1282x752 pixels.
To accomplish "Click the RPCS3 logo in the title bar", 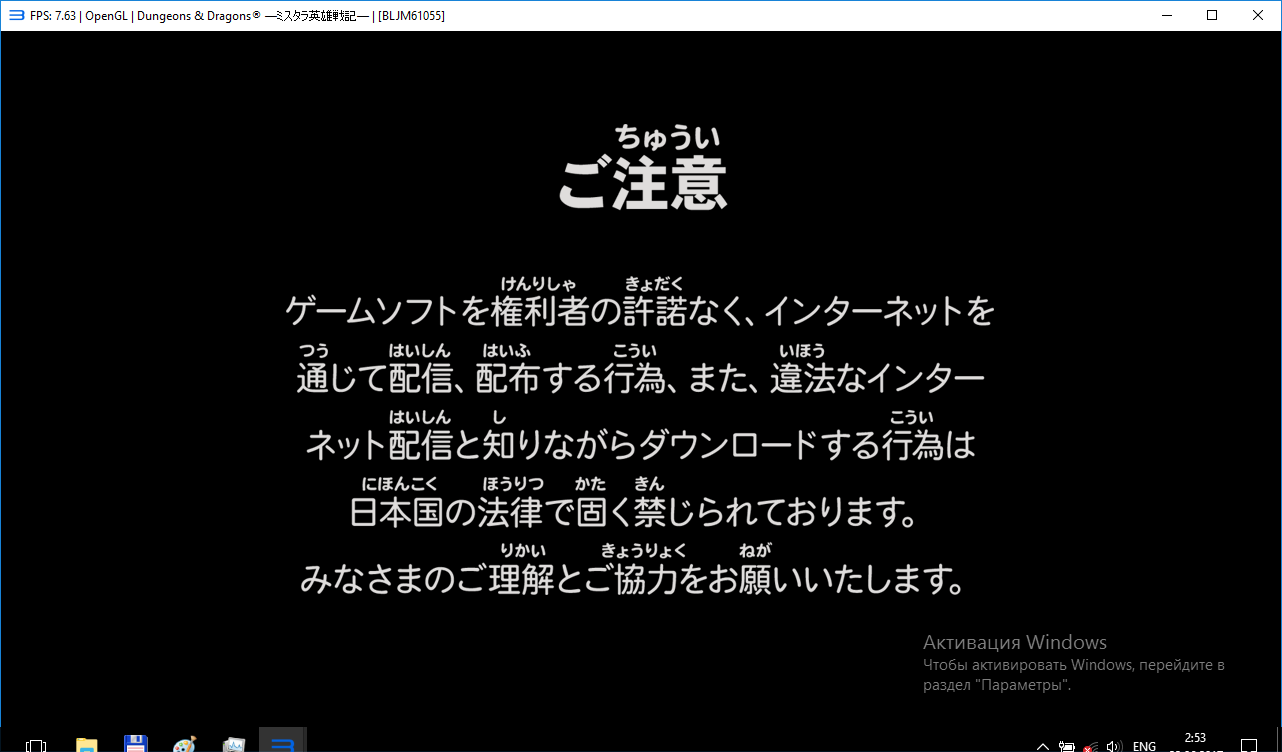I will coord(16,16).
